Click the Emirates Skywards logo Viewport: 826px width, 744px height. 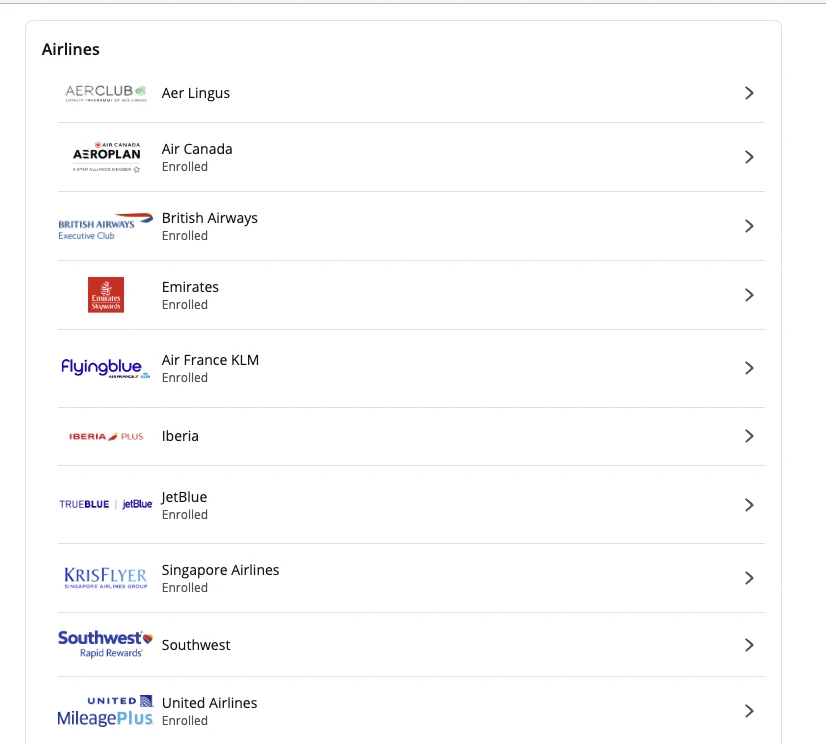pos(105,294)
